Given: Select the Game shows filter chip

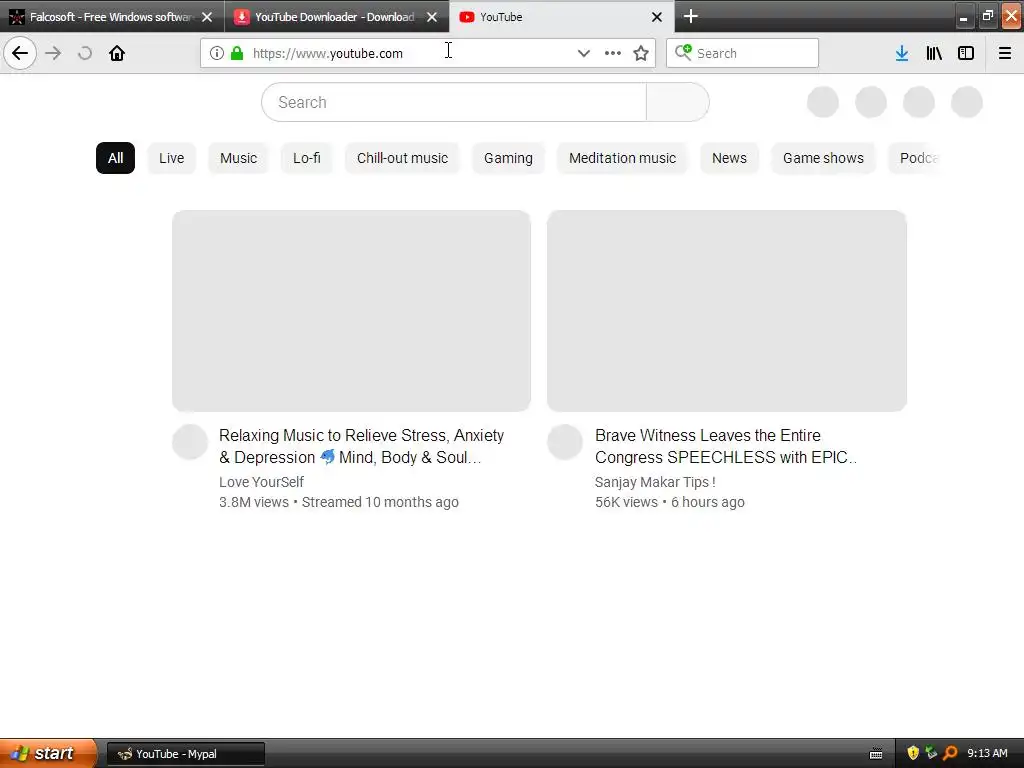Looking at the screenshot, I should 823,158.
